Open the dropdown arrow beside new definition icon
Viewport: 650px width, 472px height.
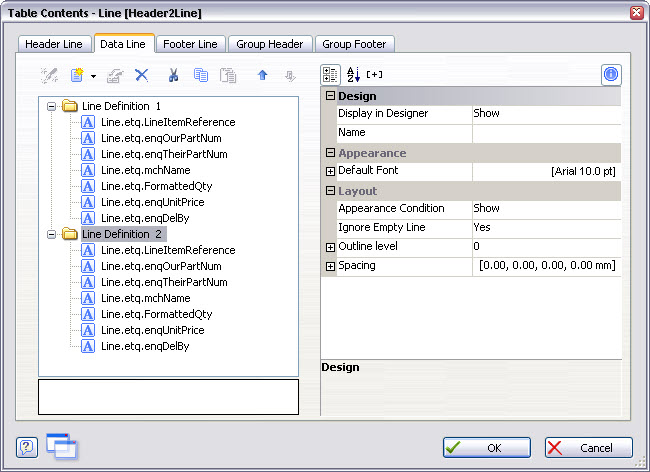pos(93,76)
